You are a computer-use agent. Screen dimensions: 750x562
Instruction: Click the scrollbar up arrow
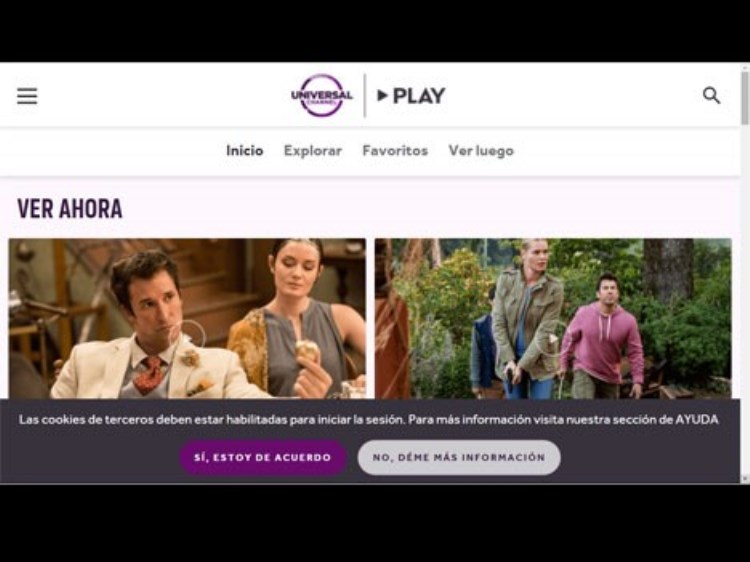point(745,66)
